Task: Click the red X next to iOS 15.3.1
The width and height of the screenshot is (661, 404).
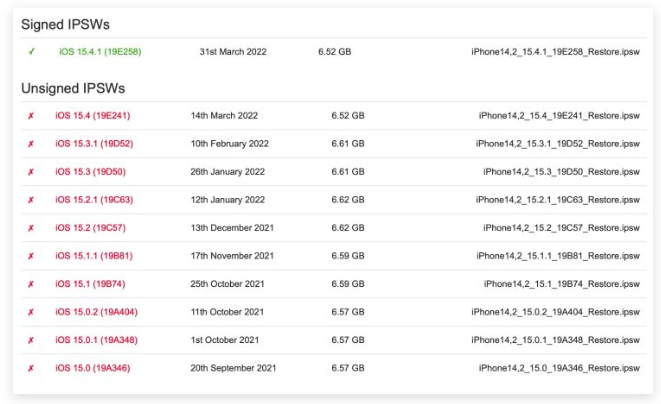Action: (x=31, y=144)
